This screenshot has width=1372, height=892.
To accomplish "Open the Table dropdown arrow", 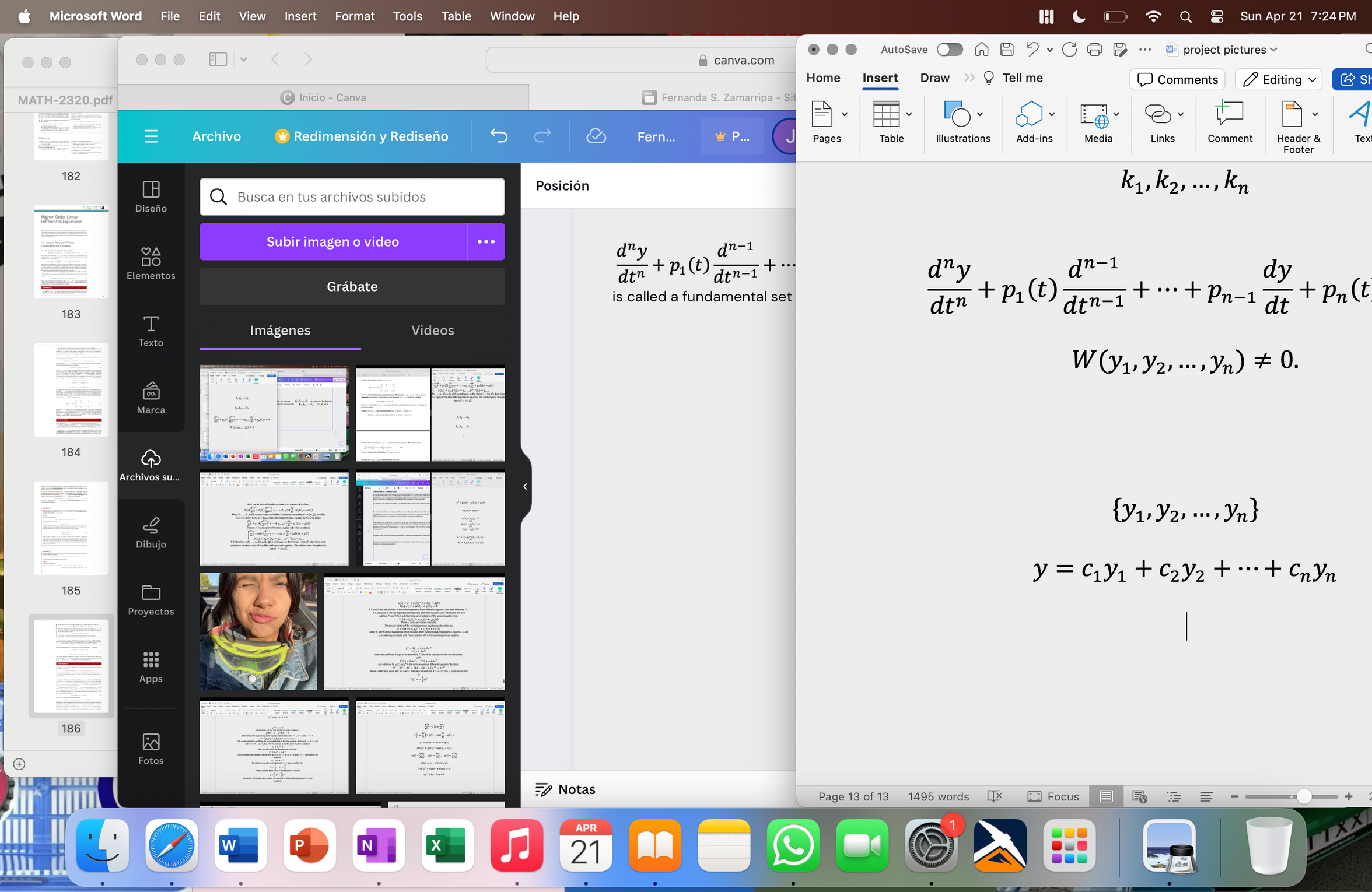I will click(909, 114).
